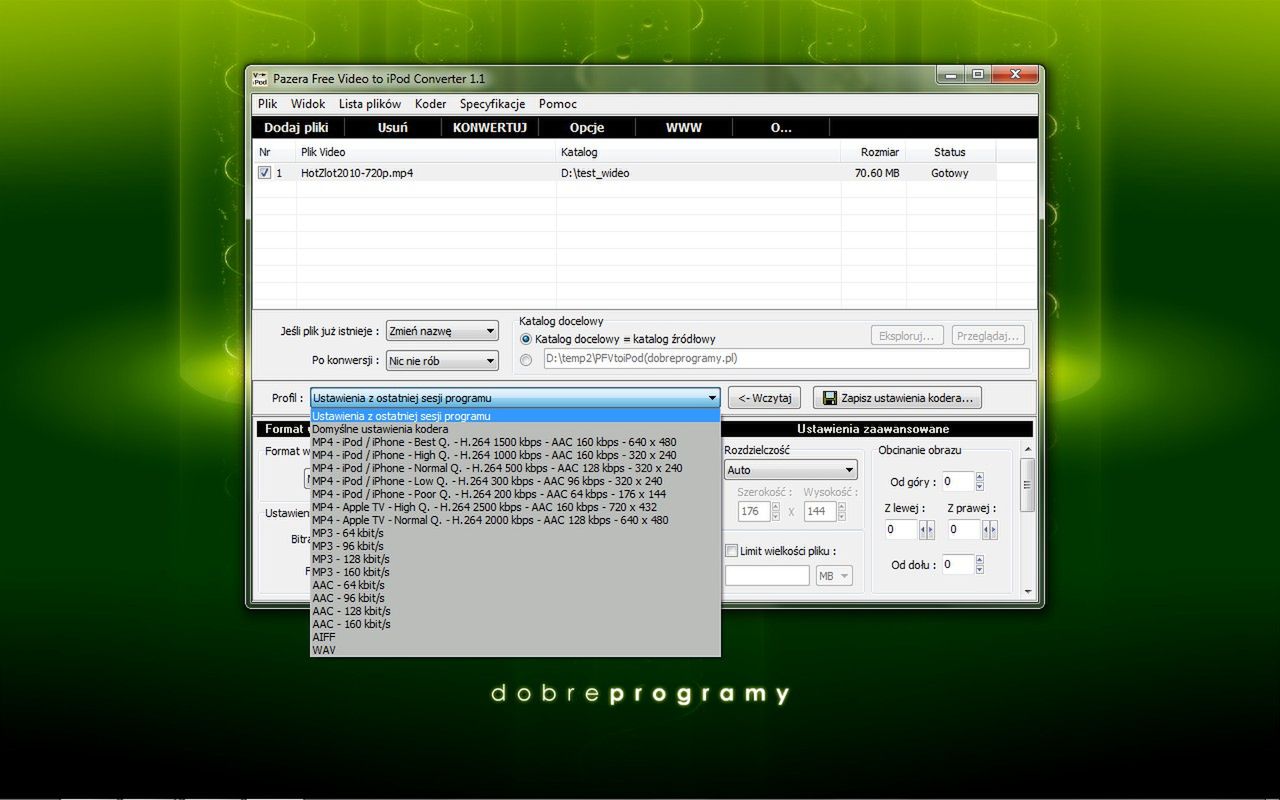Click the 'O...' toolbar button
This screenshot has height=800, width=1280.
click(781, 128)
